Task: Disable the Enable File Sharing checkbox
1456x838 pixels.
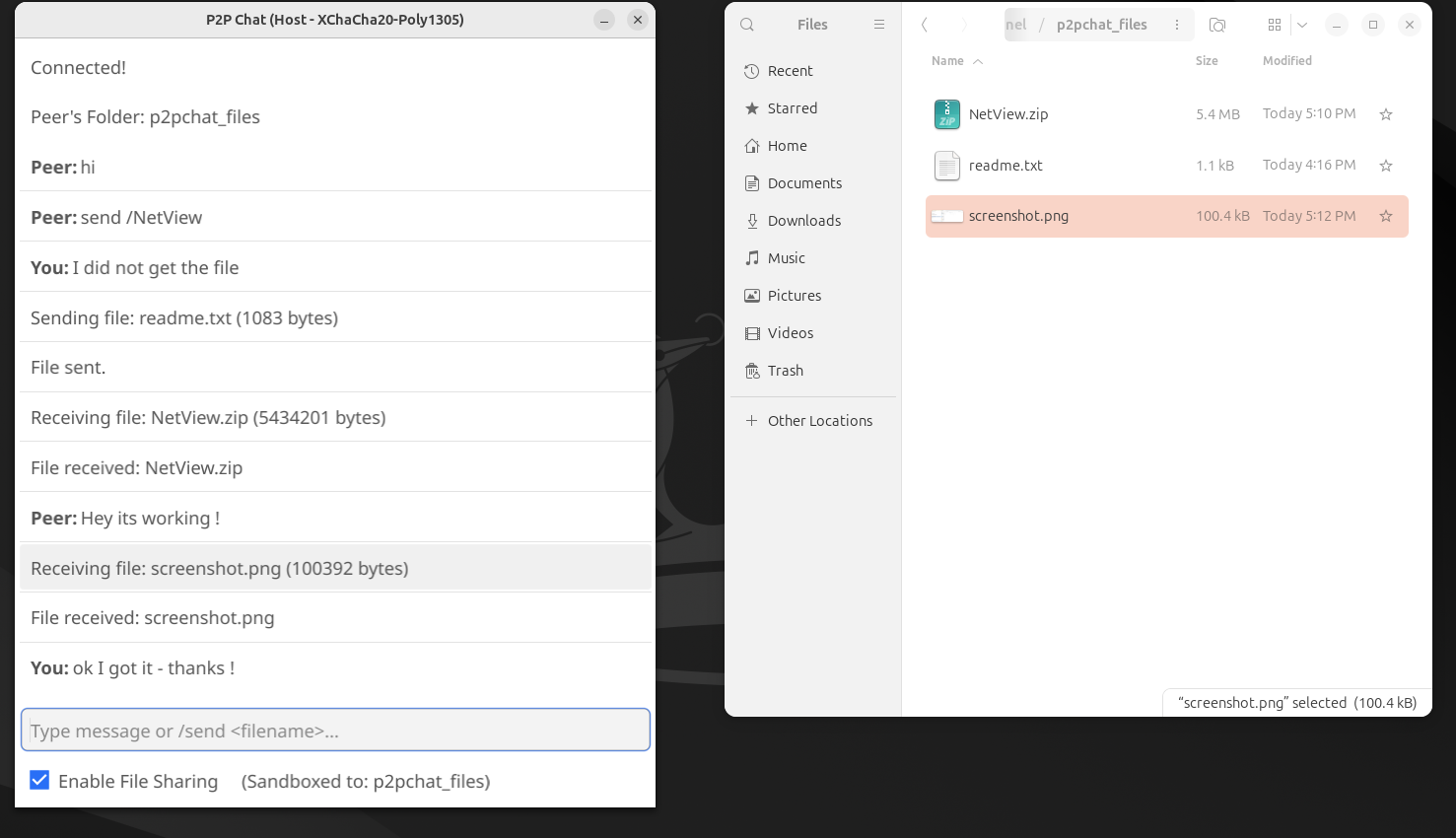Action: click(x=39, y=780)
